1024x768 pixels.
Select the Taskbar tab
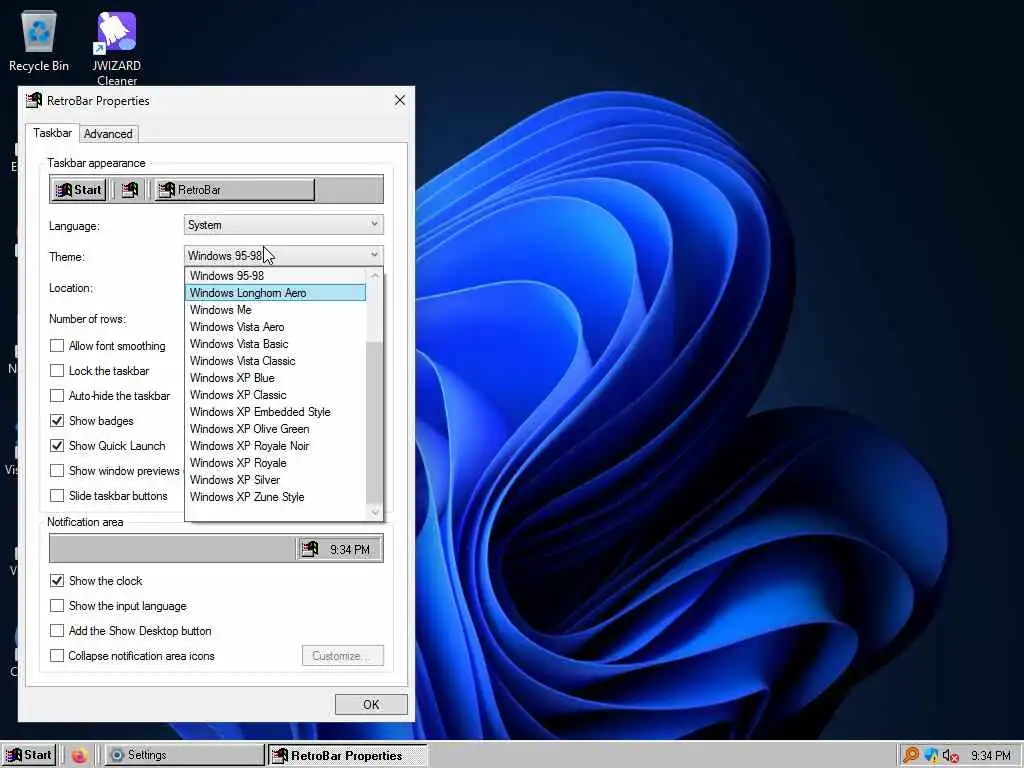(x=52, y=133)
